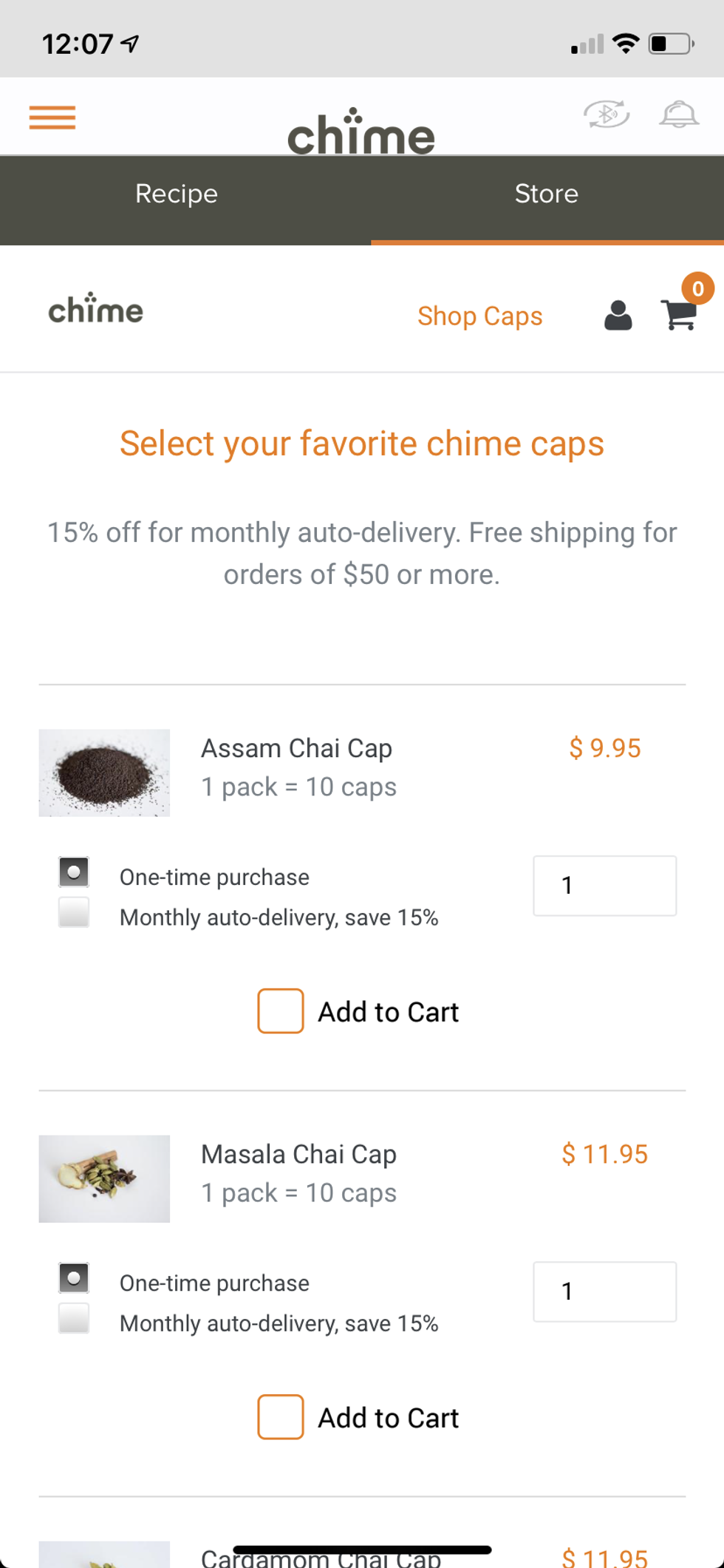Open the Assam Chai product thumbnail
724x1568 pixels.
(104, 773)
